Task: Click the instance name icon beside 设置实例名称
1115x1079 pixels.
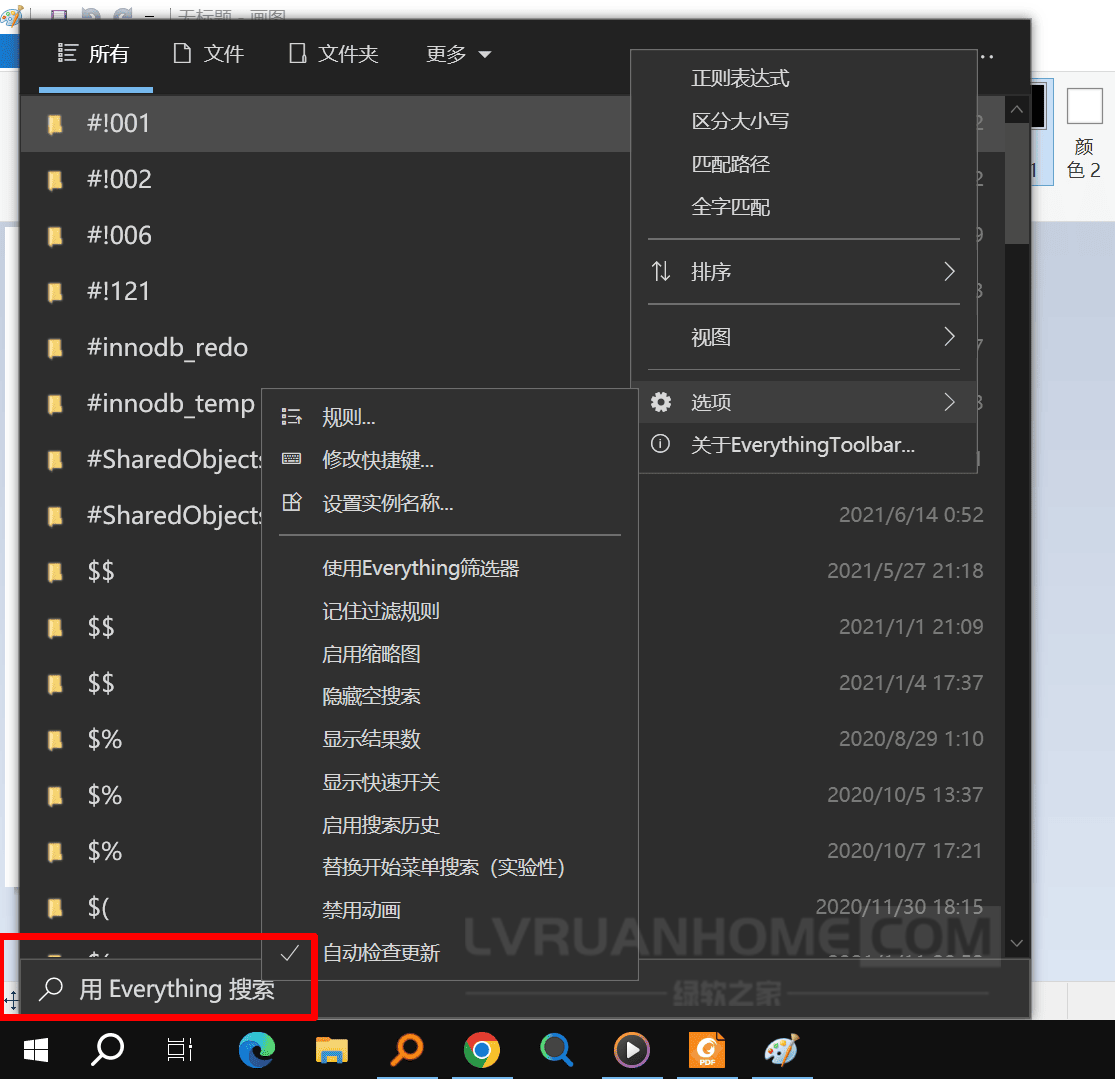Action: pos(292,503)
